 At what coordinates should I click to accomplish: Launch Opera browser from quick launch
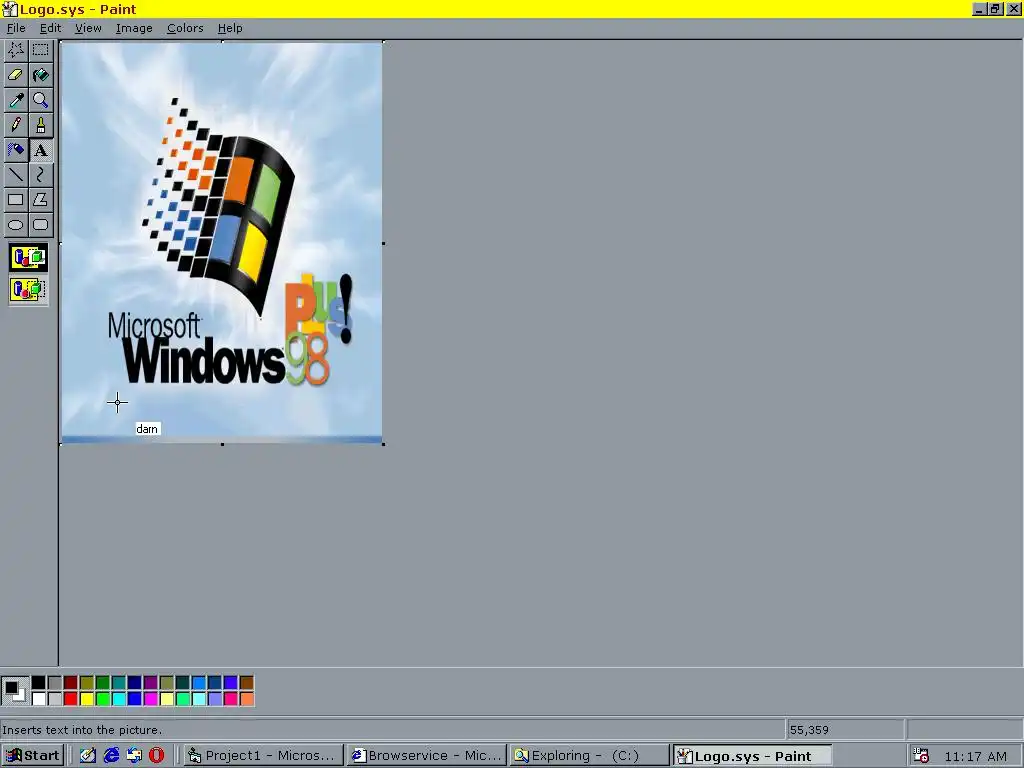[x=157, y=756]
